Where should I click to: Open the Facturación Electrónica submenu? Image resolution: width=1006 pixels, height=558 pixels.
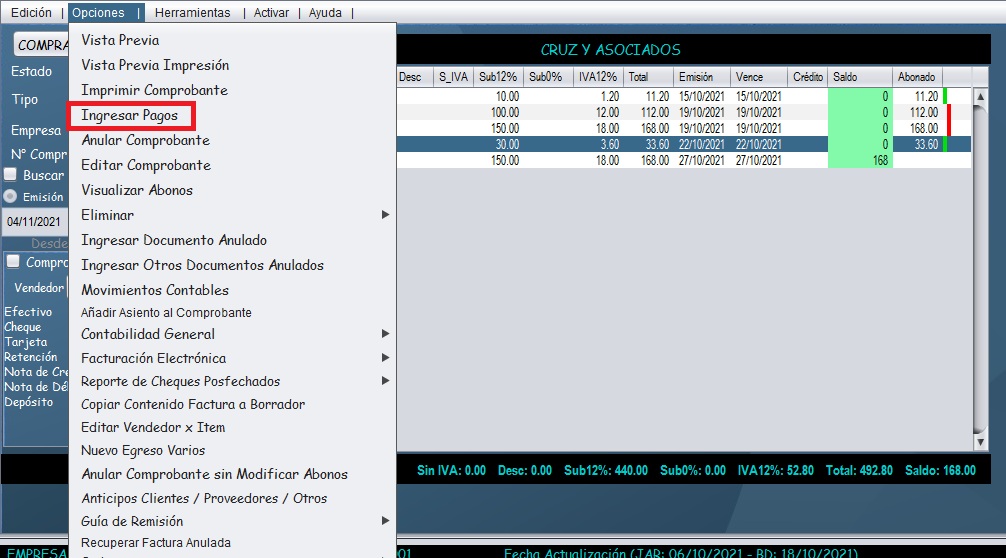click(234, 358)
